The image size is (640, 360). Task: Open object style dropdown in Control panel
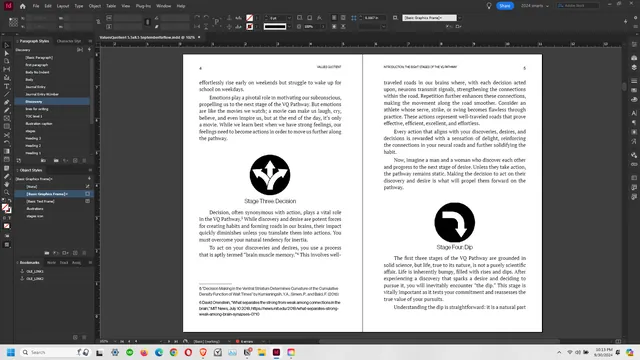pyautogui.click(x=460, y=18)
